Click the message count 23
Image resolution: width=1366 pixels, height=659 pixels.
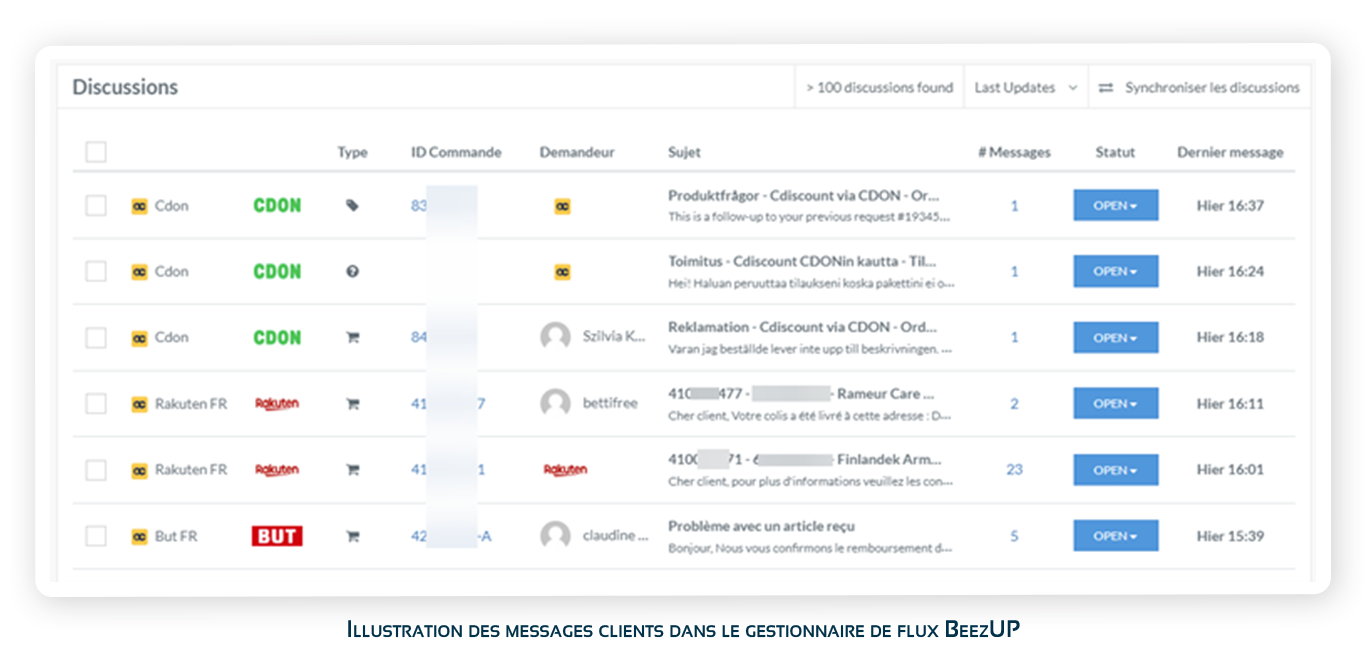(1014, 470)
